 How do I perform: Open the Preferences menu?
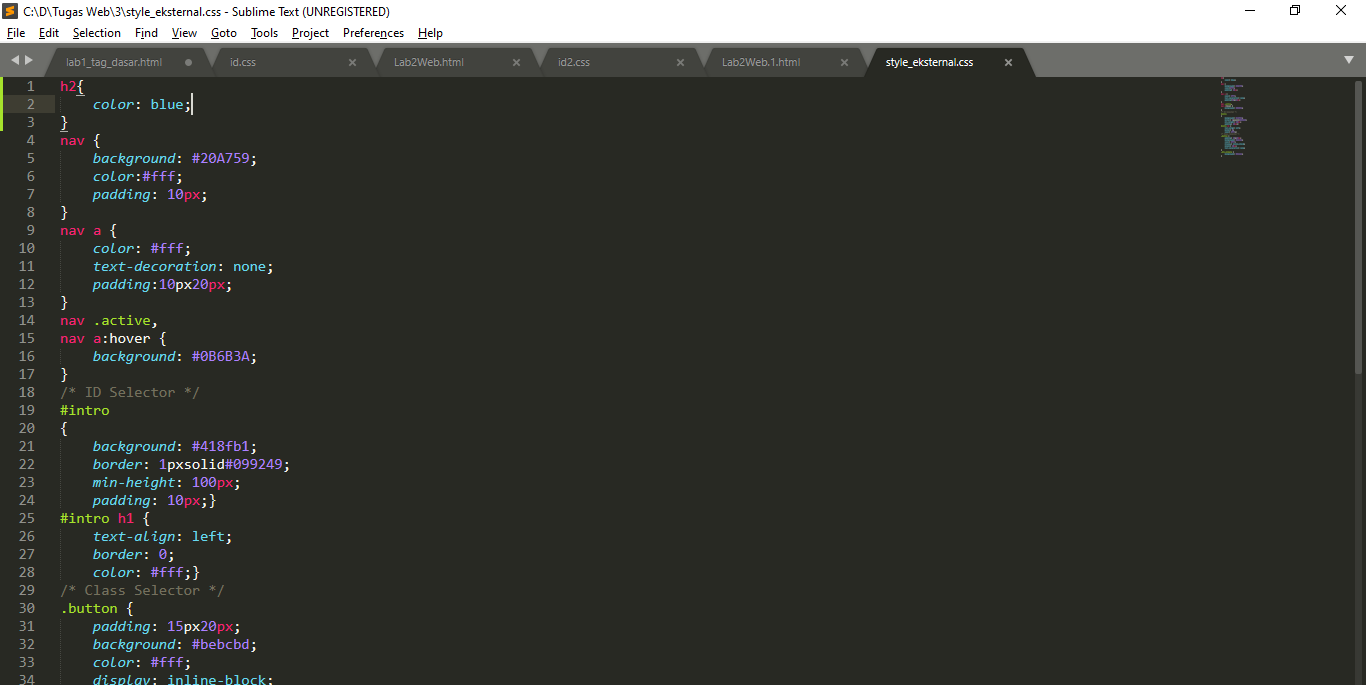coord(372,33)
